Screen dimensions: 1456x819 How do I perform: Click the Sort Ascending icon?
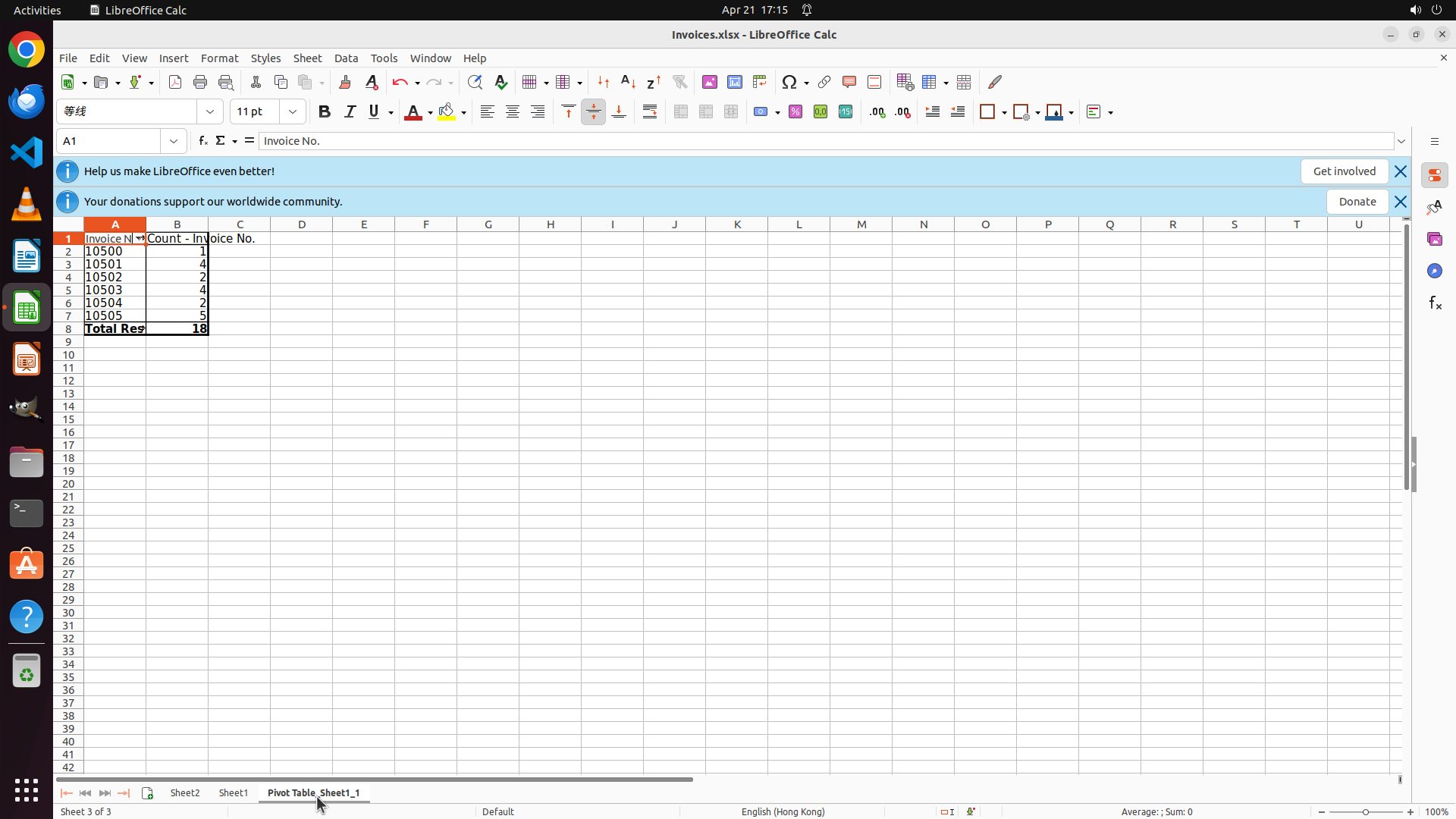[629, 82]
